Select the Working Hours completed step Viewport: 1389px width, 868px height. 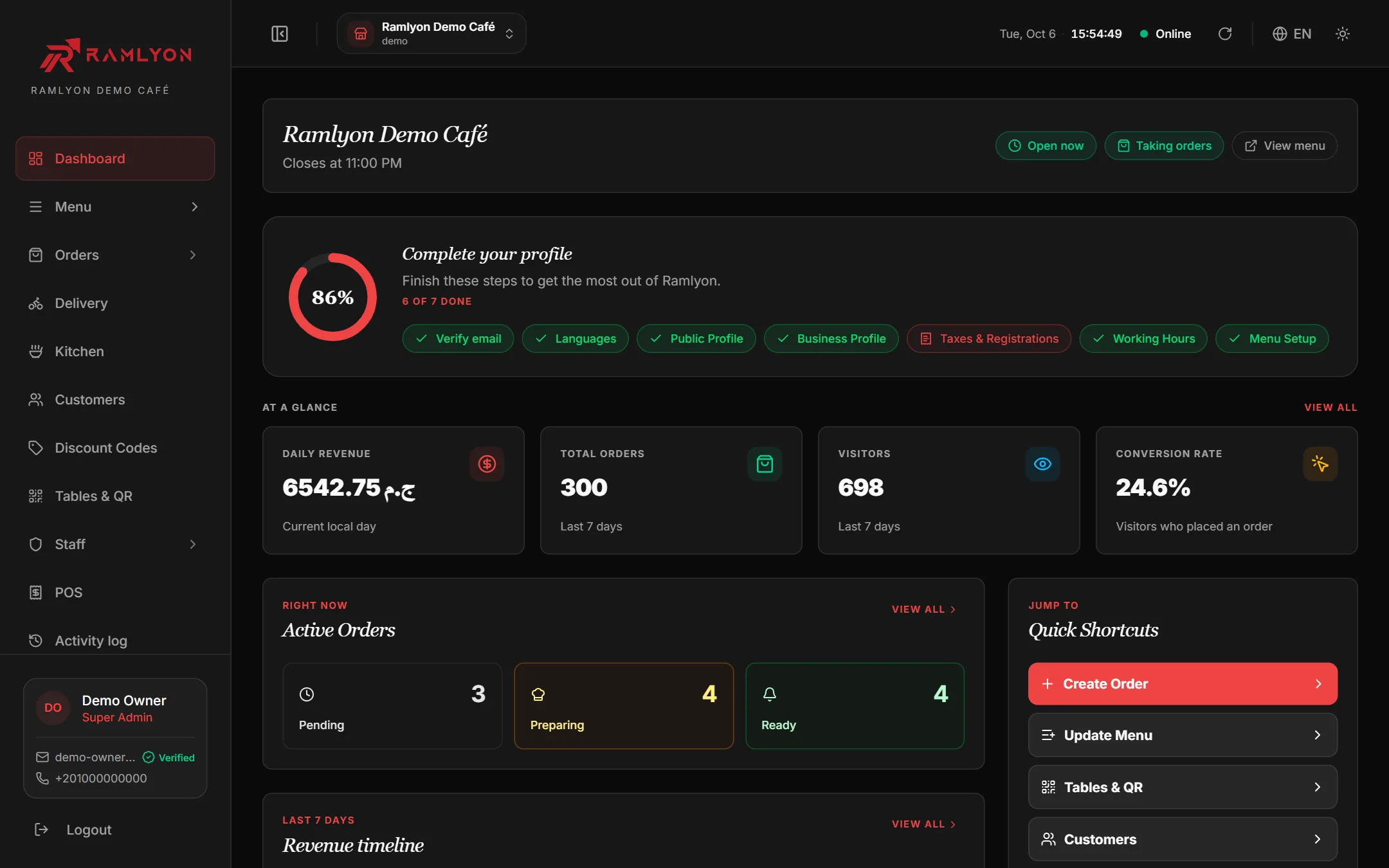pos(1143,338)
